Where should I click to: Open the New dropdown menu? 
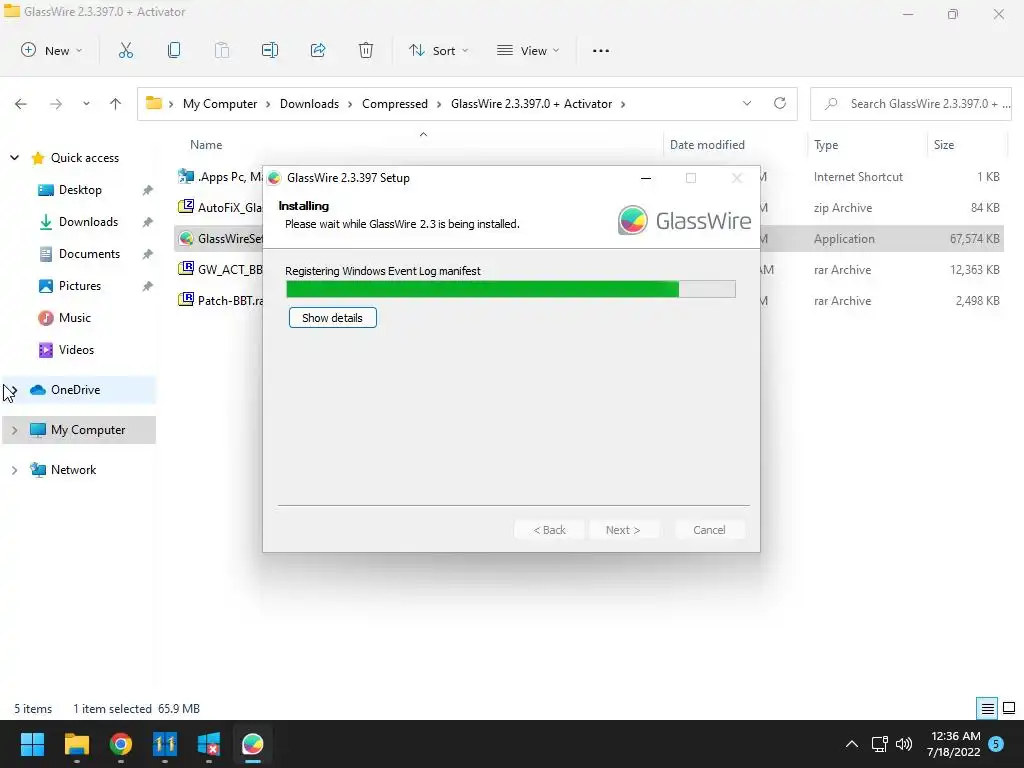point(52,50)
